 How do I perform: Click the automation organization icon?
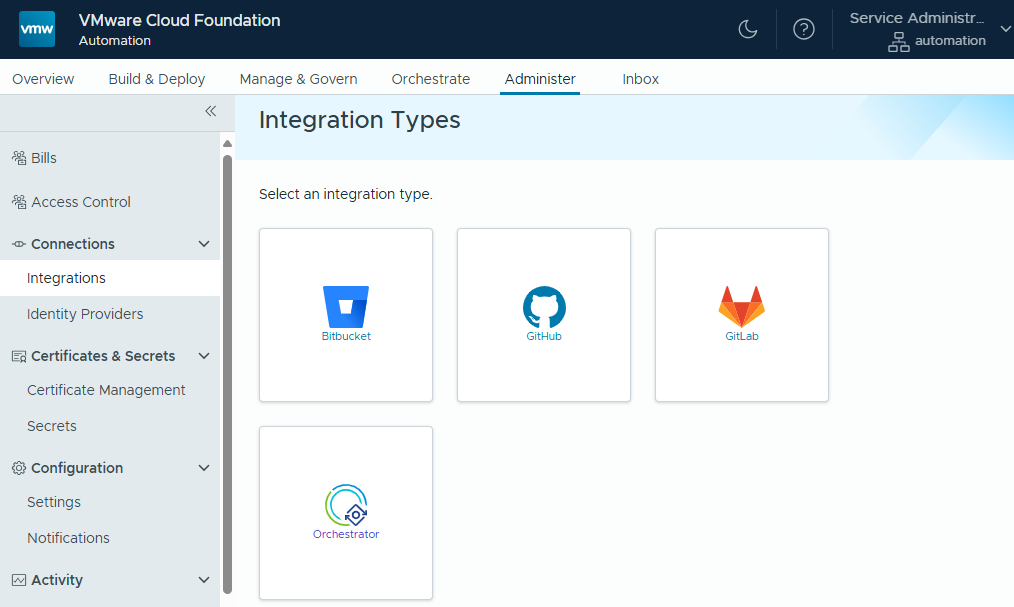coord(898,41)
